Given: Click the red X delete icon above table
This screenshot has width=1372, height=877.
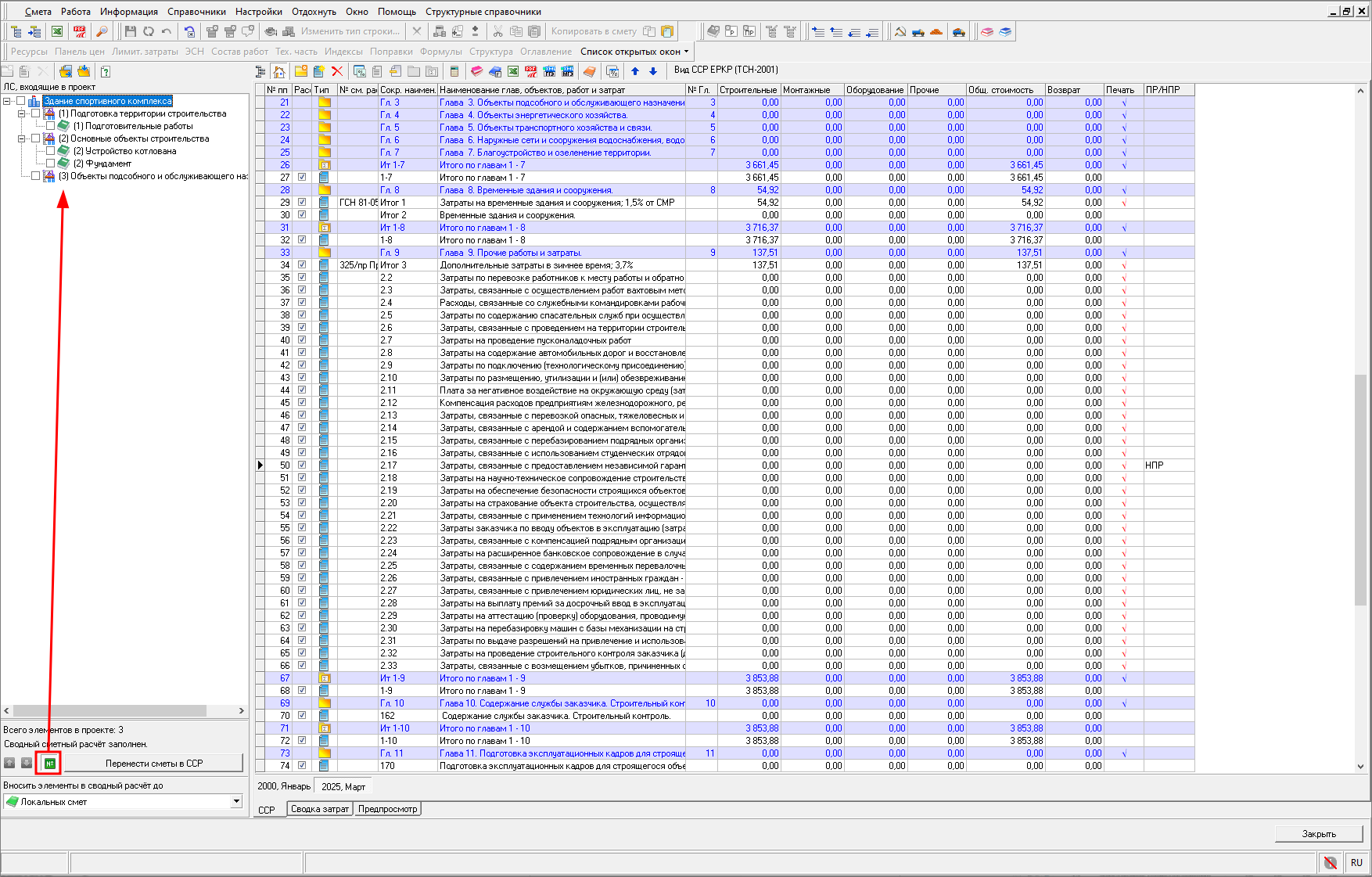Looking at the screenshot, I should tap(337, 71).
